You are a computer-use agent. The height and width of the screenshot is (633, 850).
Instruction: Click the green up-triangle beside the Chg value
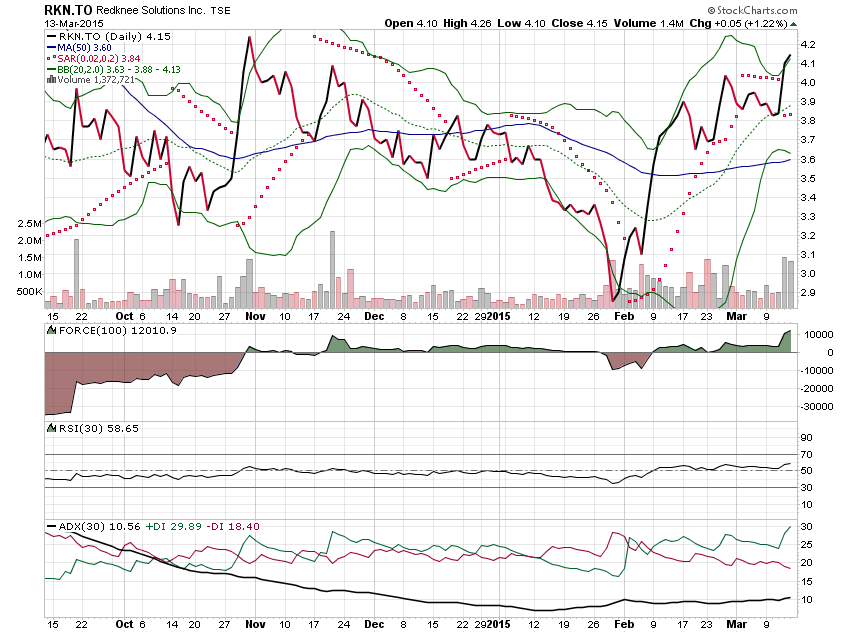click(x=794, y=24)
